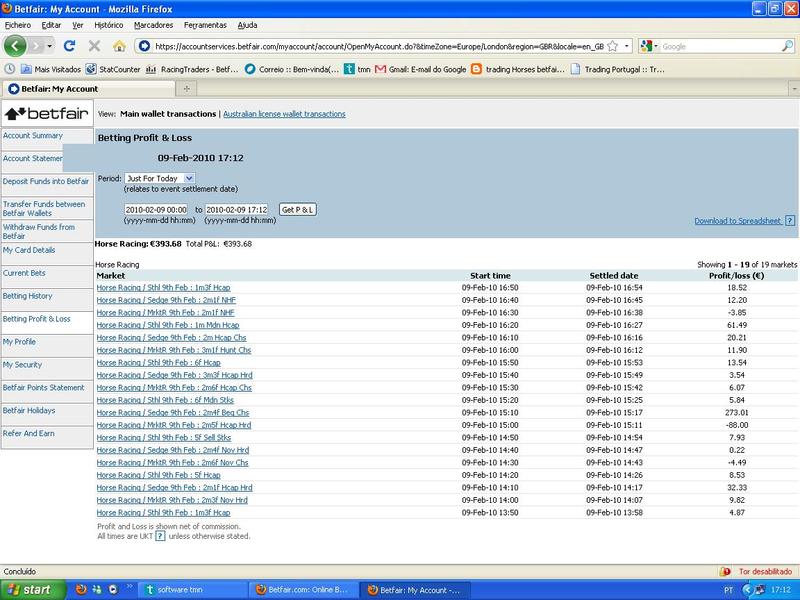Reload the page using the refresh icon
This screenshot has width=800, height=600.
point(69,46)
